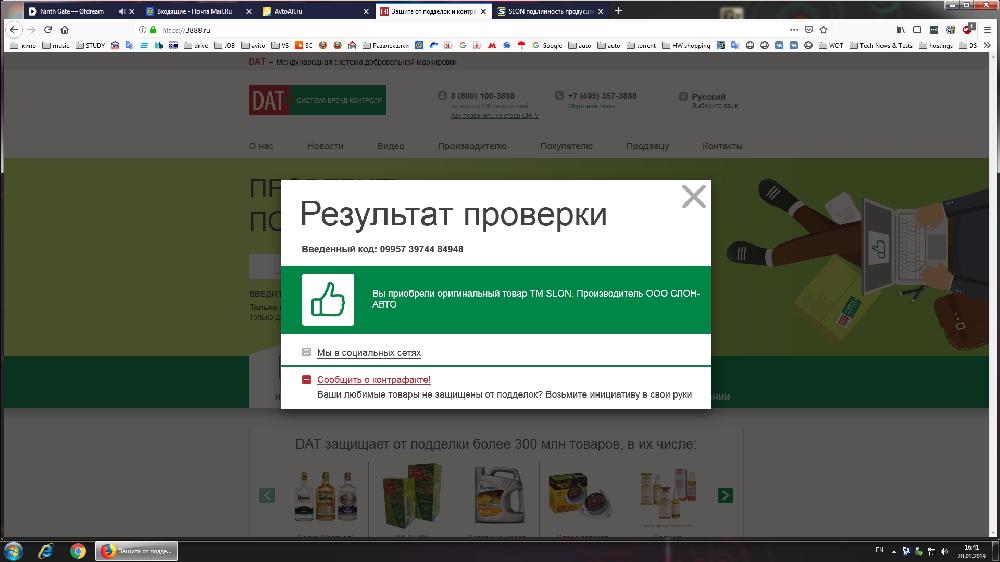Click the green thumbs-up icon
Viewport: 1000px width, 562px height.
tap(328, 300)
